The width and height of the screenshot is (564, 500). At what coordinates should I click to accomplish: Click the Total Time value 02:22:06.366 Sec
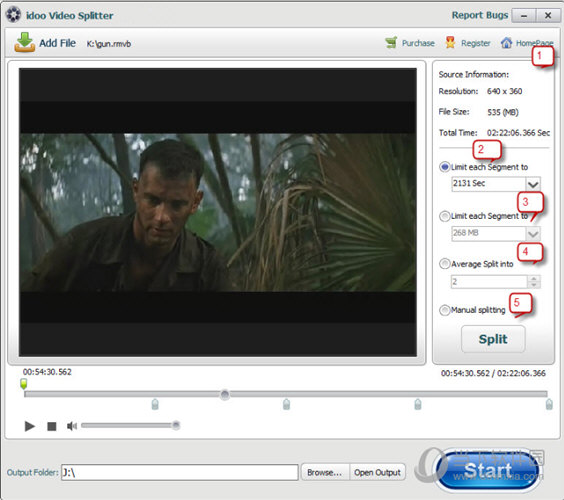(x=518, y=133)
